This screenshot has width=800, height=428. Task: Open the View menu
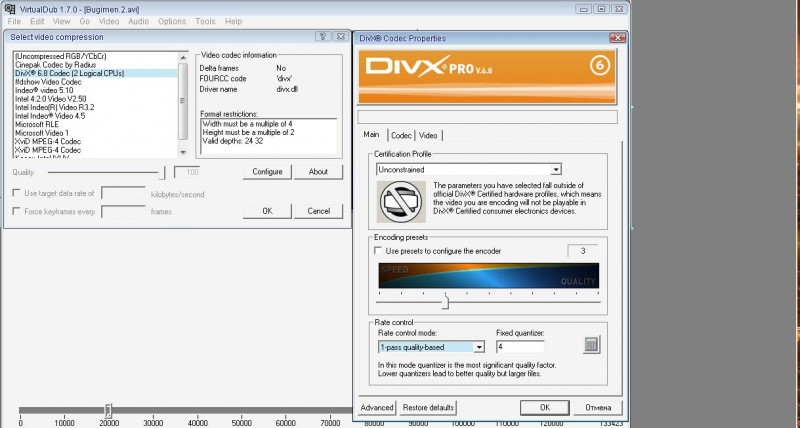tap(61, 21)
